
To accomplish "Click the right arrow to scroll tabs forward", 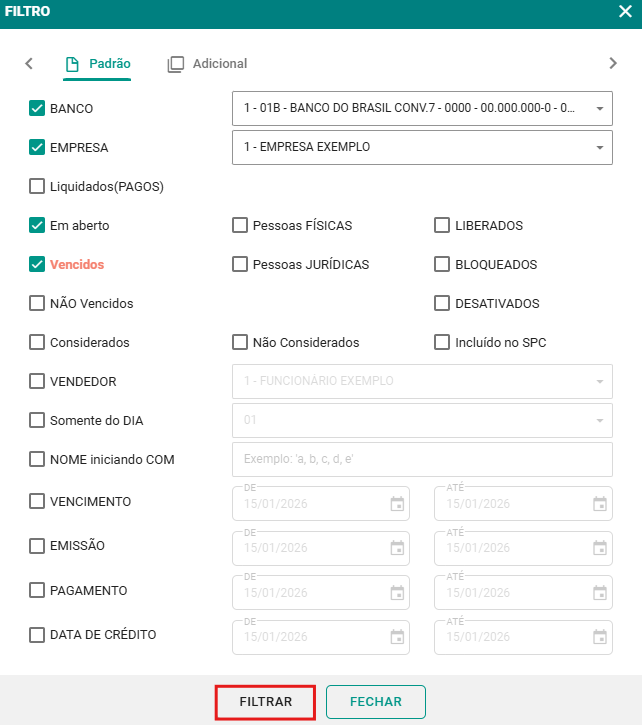I will coord(613,63).
